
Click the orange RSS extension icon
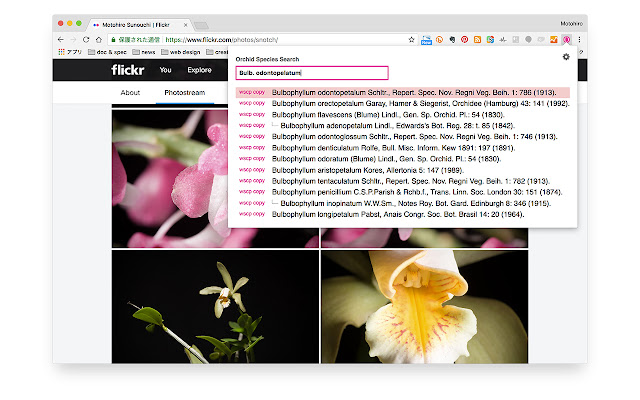pos(477,40)
